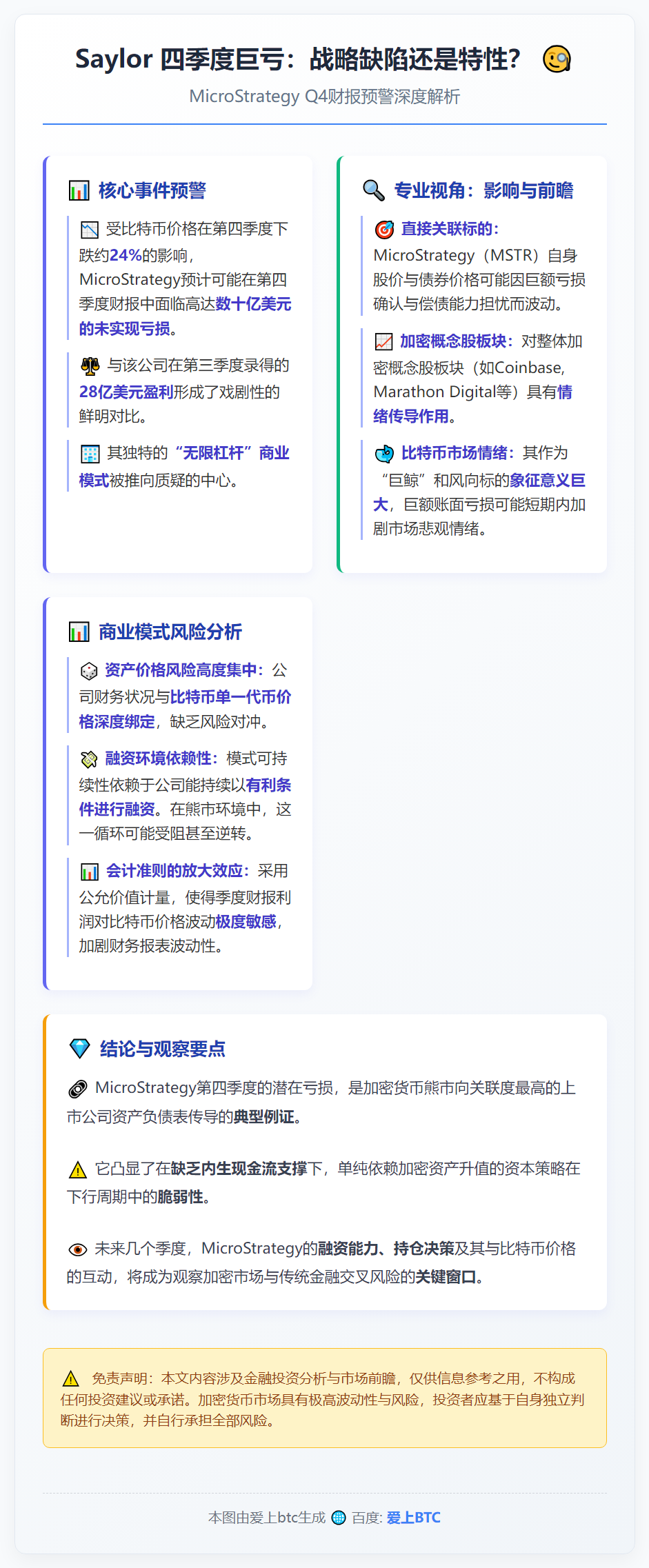The image size is (649, 1568).
Task: Click the 商业模式风险分析 heading
Action: click(x=170, y=632)
